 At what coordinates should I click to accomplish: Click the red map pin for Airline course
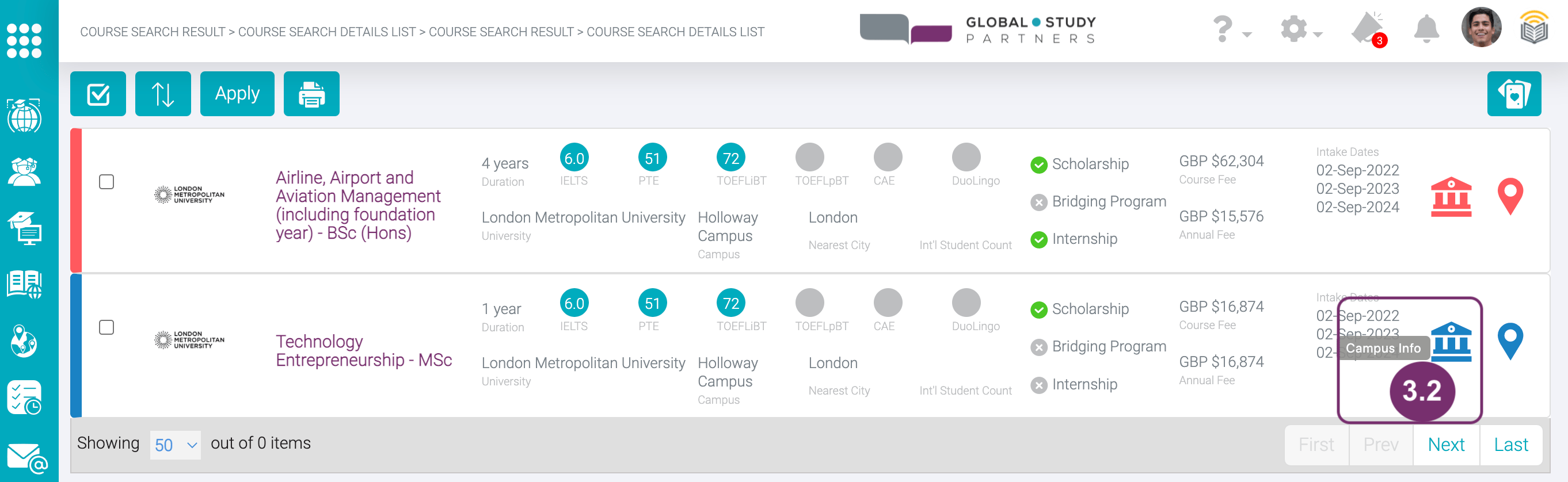point(1509,196)
